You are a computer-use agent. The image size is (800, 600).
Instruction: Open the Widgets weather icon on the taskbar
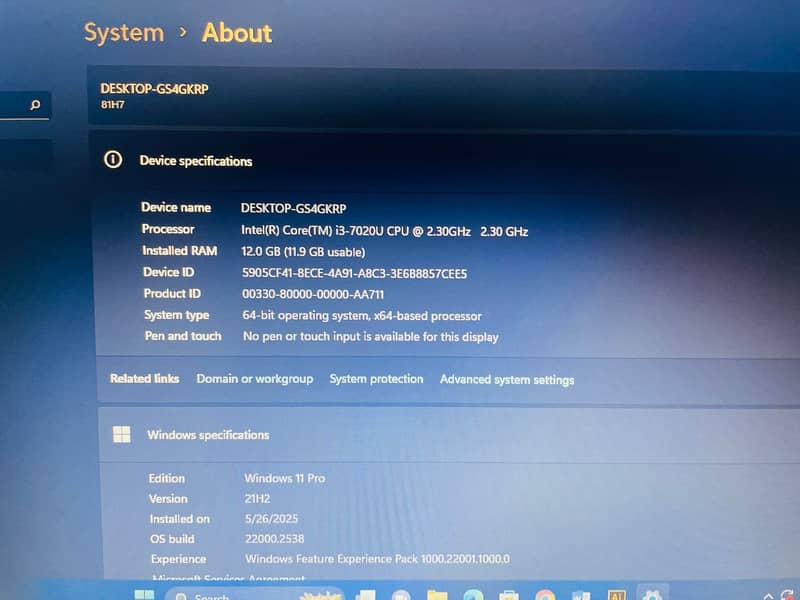coord(320,594)
